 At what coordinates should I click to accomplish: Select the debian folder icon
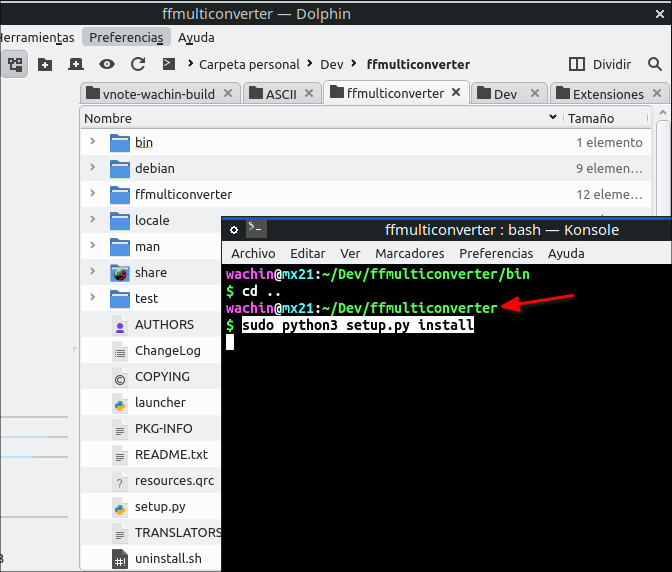(x=120, y=169)
